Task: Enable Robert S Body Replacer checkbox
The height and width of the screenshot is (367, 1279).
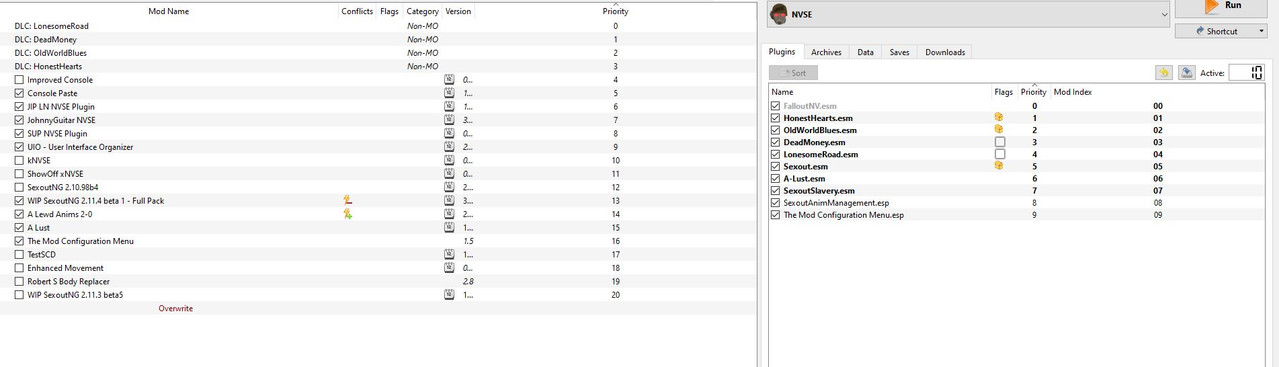Action: [x=20, y=282]
